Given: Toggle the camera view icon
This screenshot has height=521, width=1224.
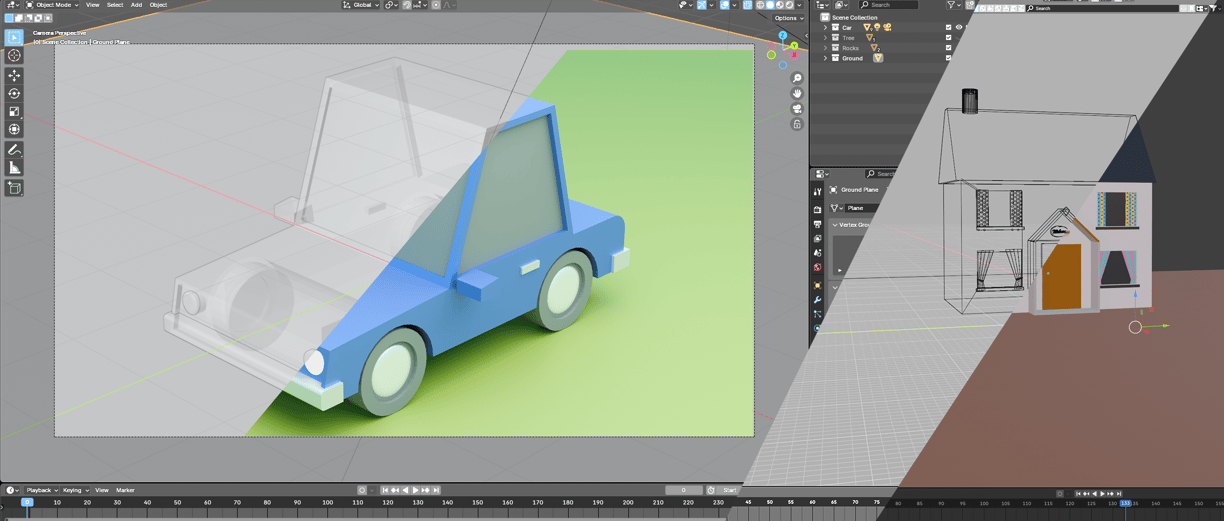Looking at the screenshot, I should point(797,108).
